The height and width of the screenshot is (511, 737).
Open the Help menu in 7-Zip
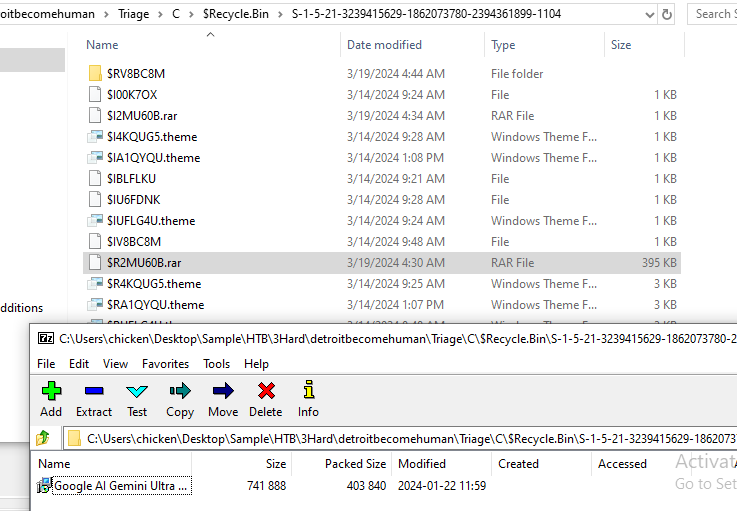(256, 364)
